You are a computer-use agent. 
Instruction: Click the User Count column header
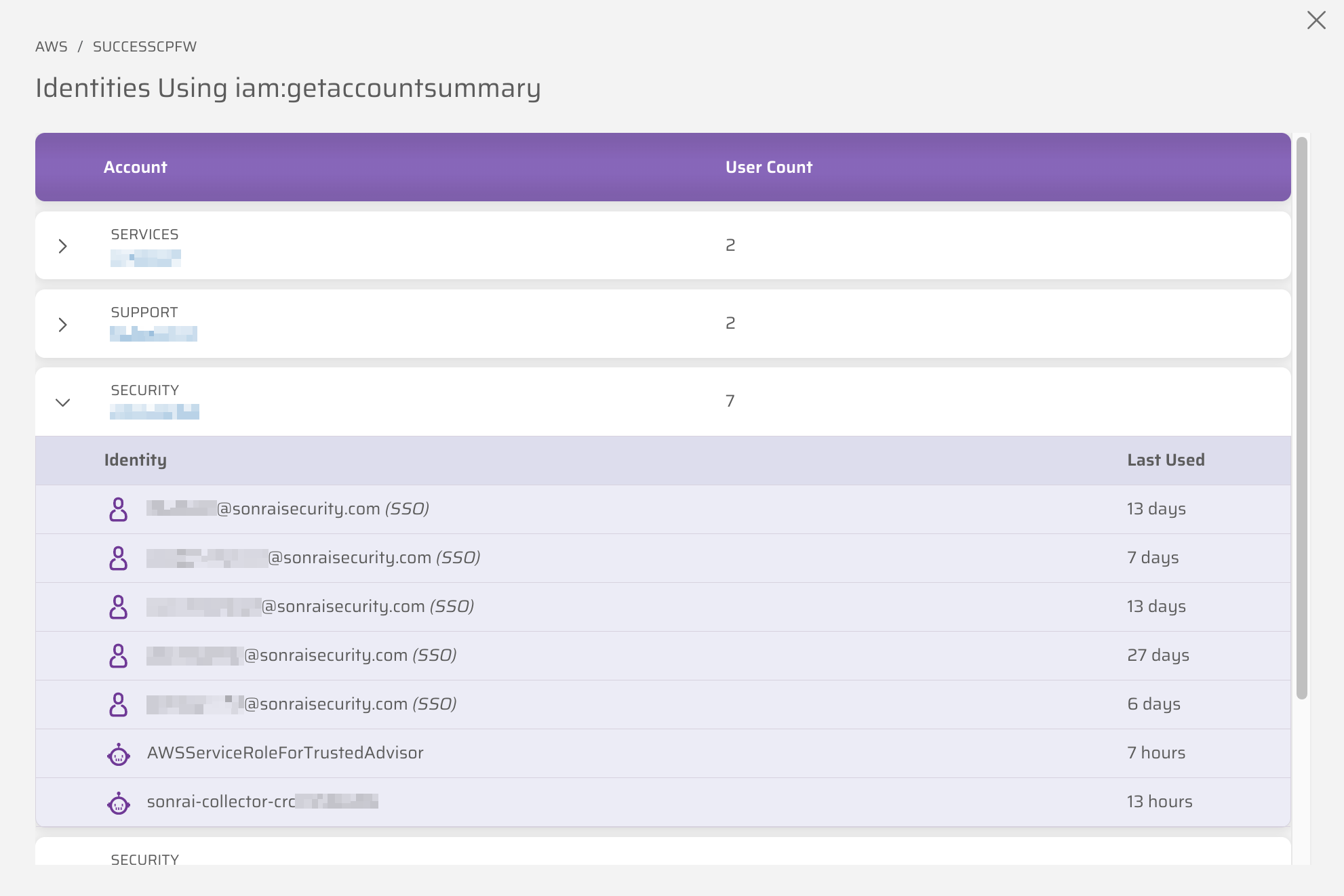pos(768,167)
